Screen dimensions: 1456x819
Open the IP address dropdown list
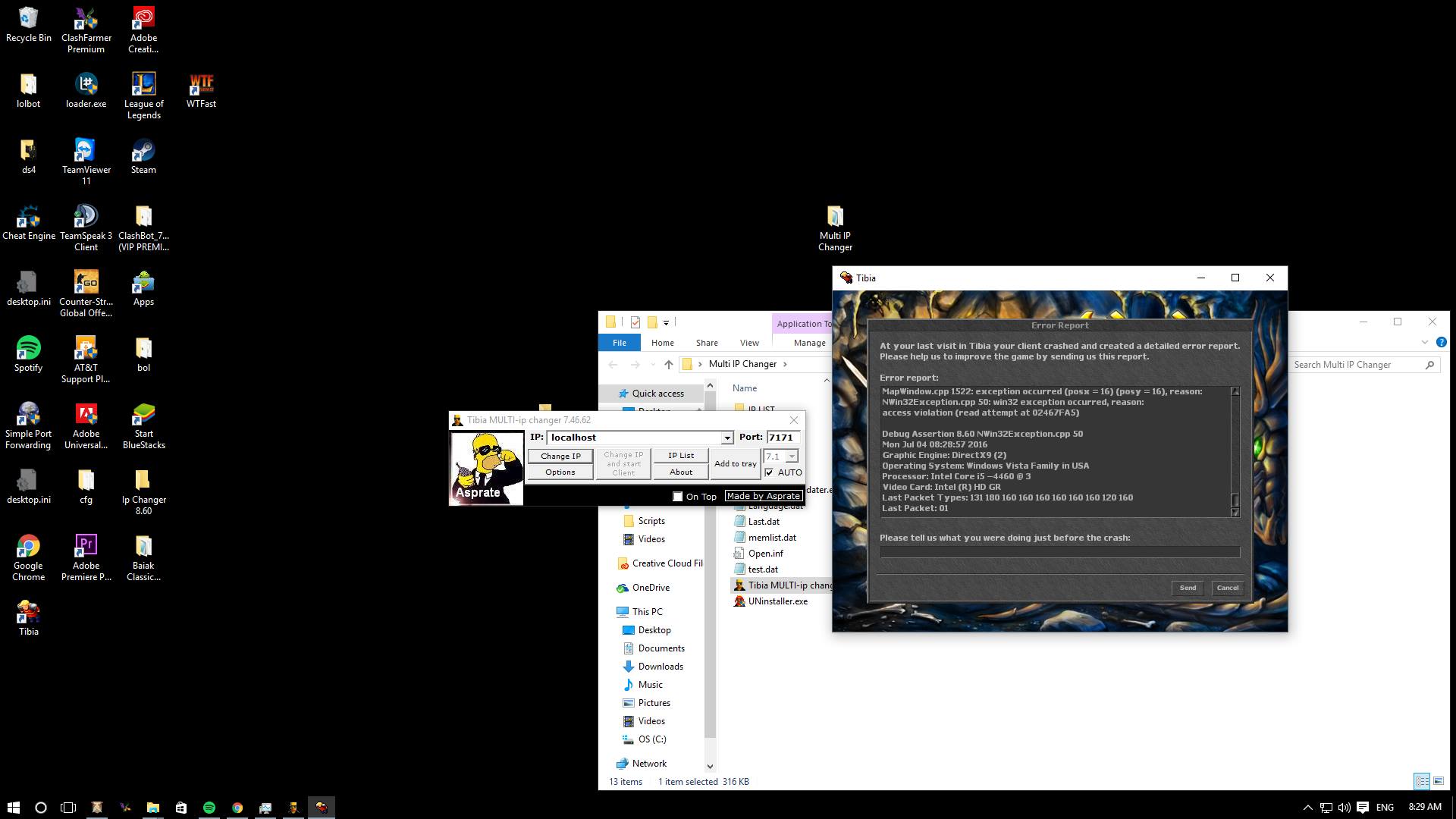click(x=727, y=438)
